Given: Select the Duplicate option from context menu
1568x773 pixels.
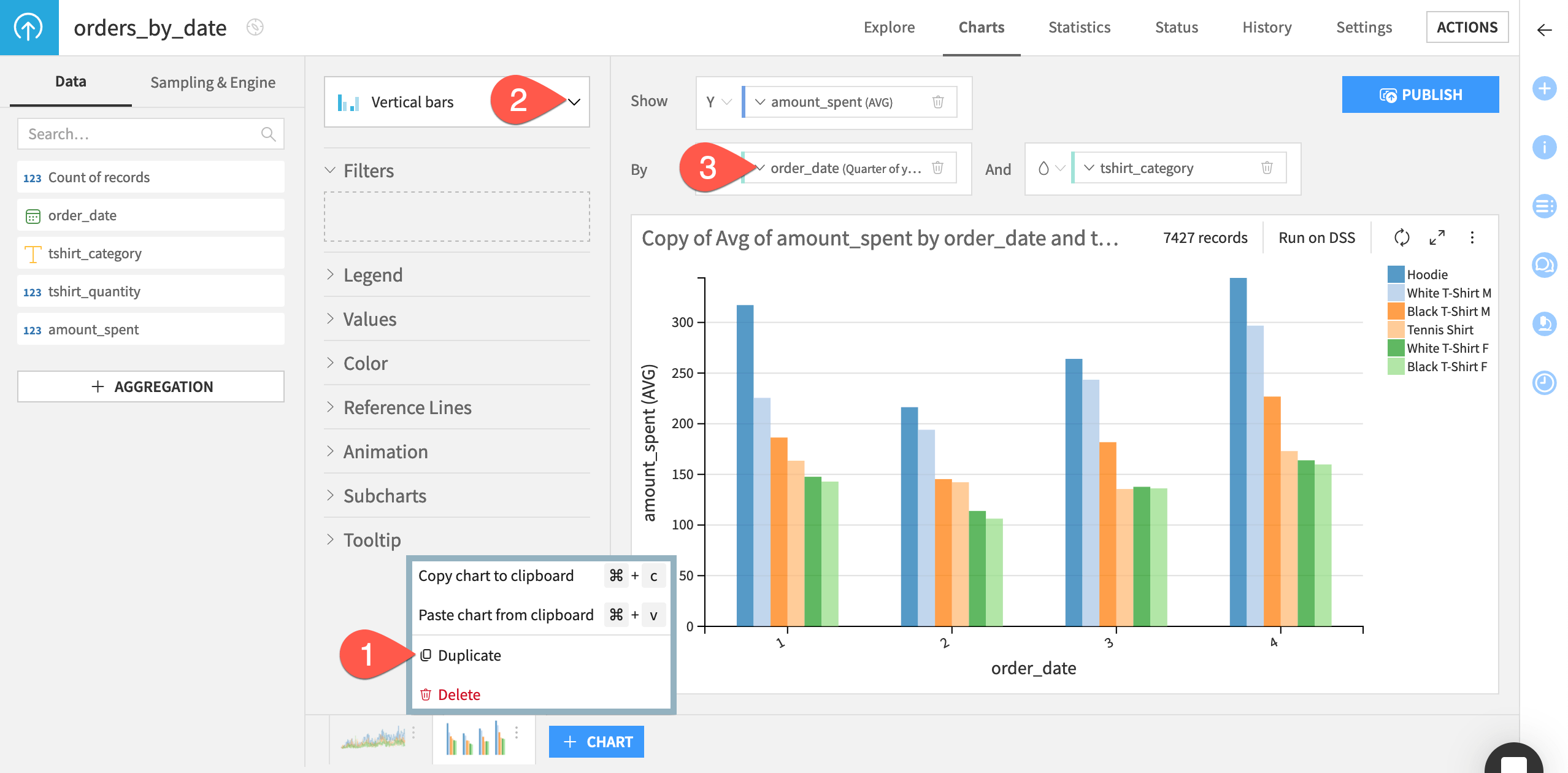Looking at the screenshot, I should point(468,655).
